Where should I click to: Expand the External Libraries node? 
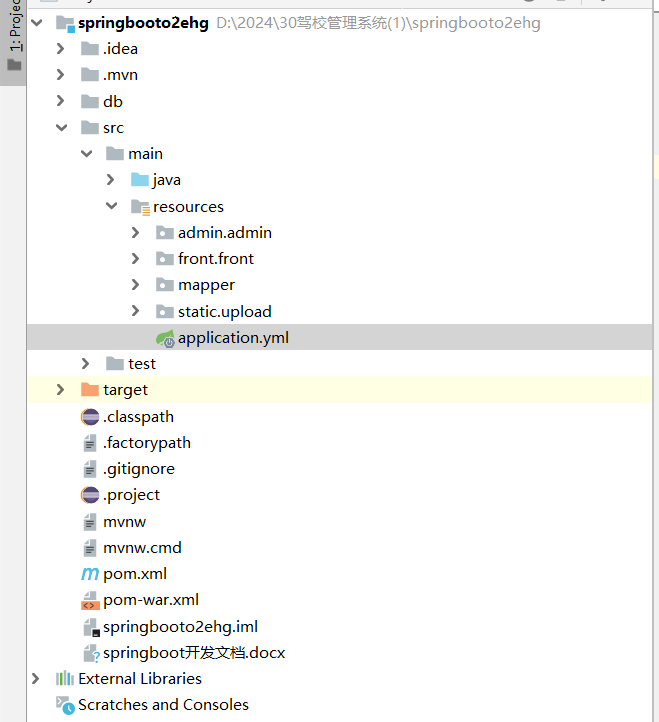pos(36,679)
